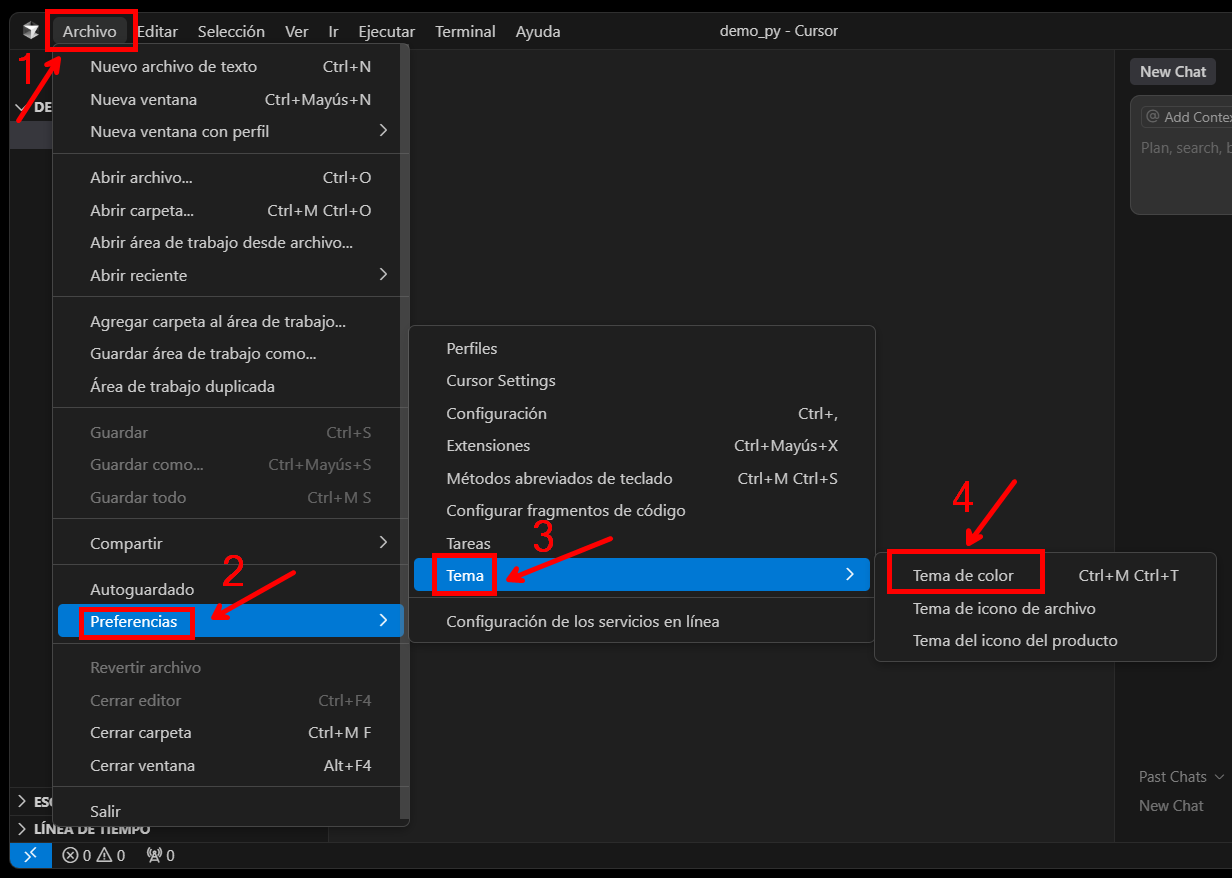Select Agregar carpeta al área de trabajo
This screenshot has width=1232, height=878.
[x=230, y=322]
